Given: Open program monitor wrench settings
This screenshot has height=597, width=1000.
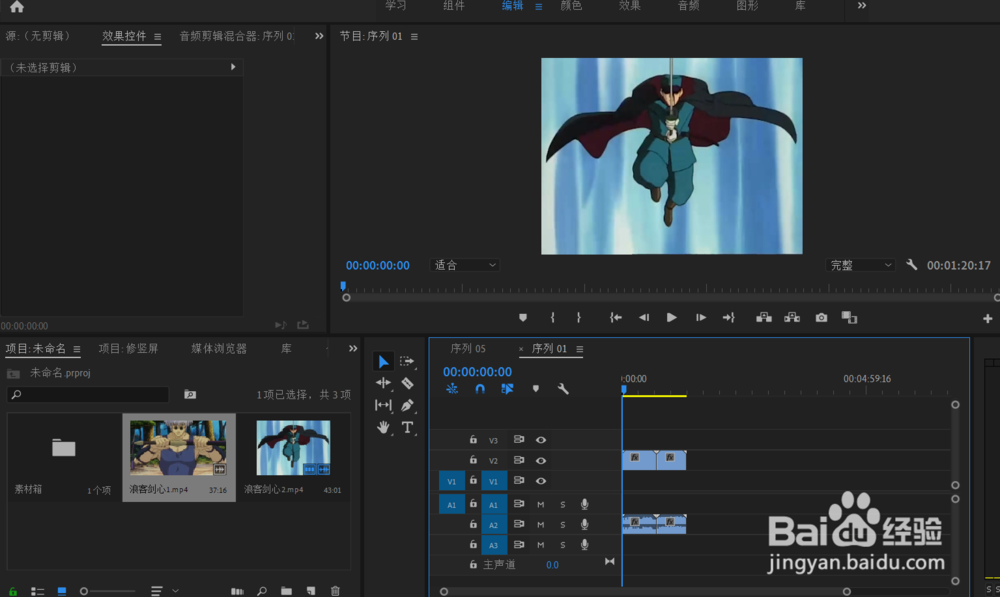Looking at the screenshot, I should (911, 265).
